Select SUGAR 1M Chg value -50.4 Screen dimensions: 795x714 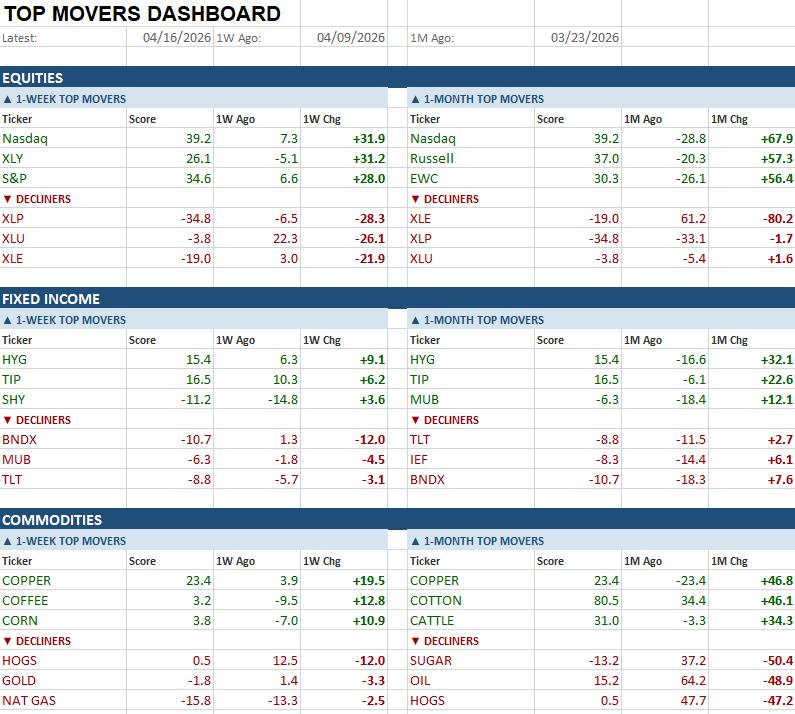coord(752,661)
